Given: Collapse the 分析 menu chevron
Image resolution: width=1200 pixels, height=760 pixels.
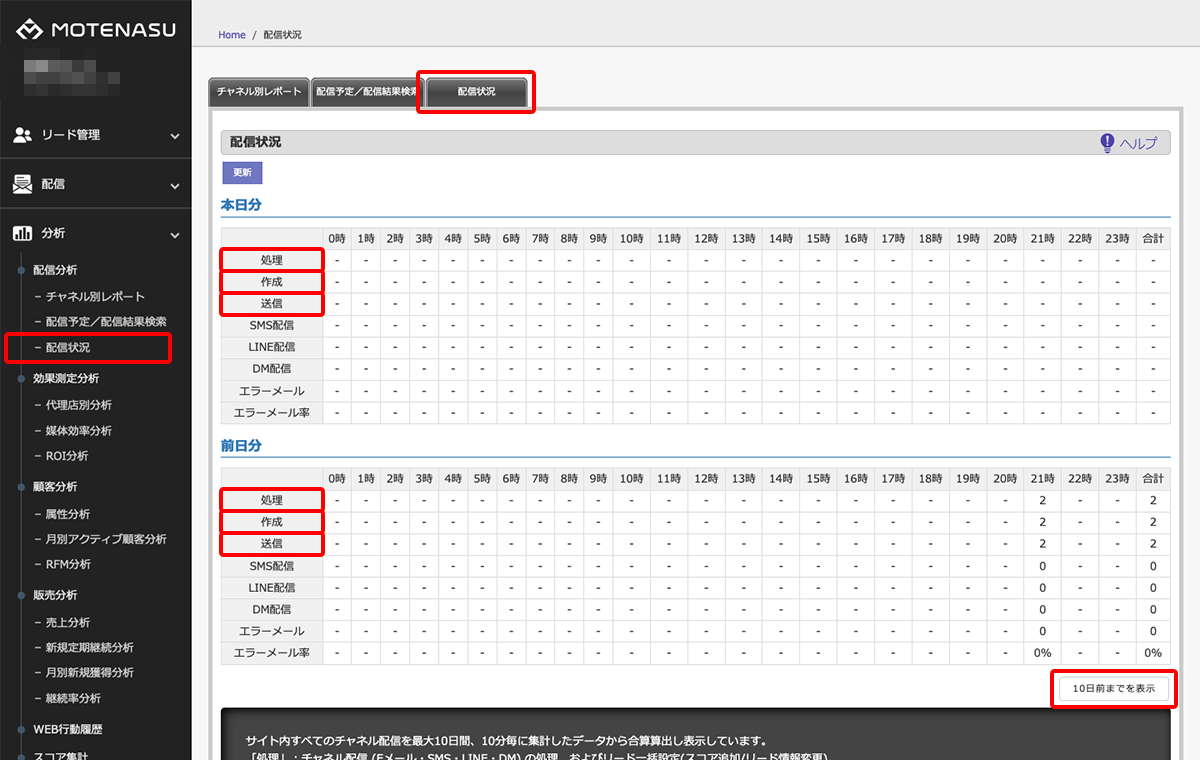Looking at the screenshot, I should (x=175, y=235).
